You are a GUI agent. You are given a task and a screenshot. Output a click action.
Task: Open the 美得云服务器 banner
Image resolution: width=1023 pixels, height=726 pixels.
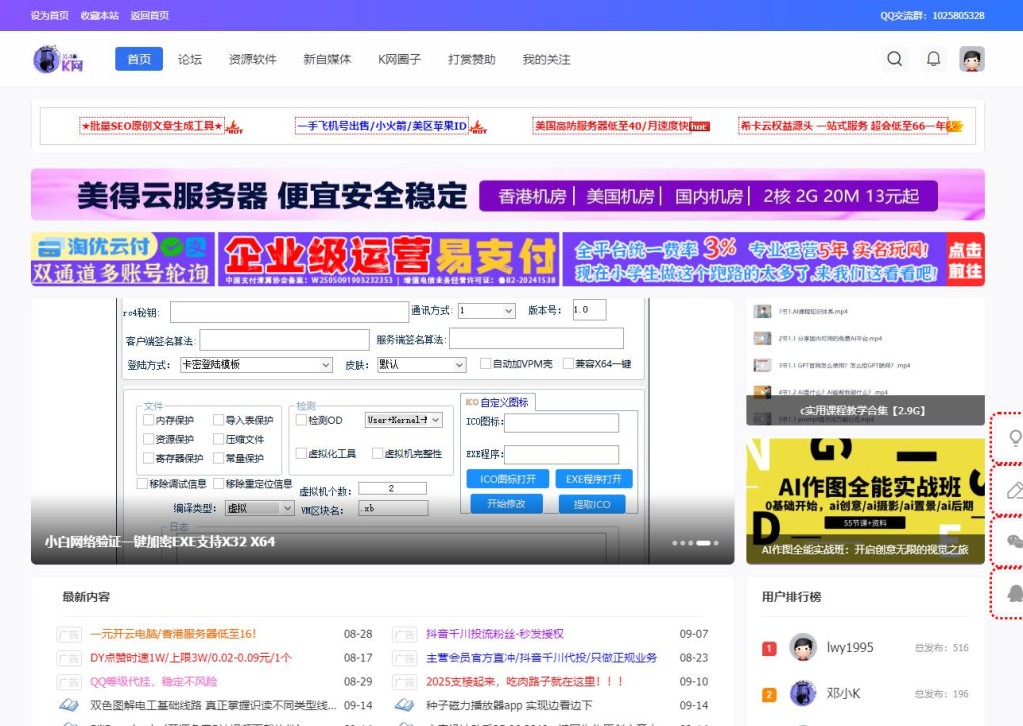(508, 194)
